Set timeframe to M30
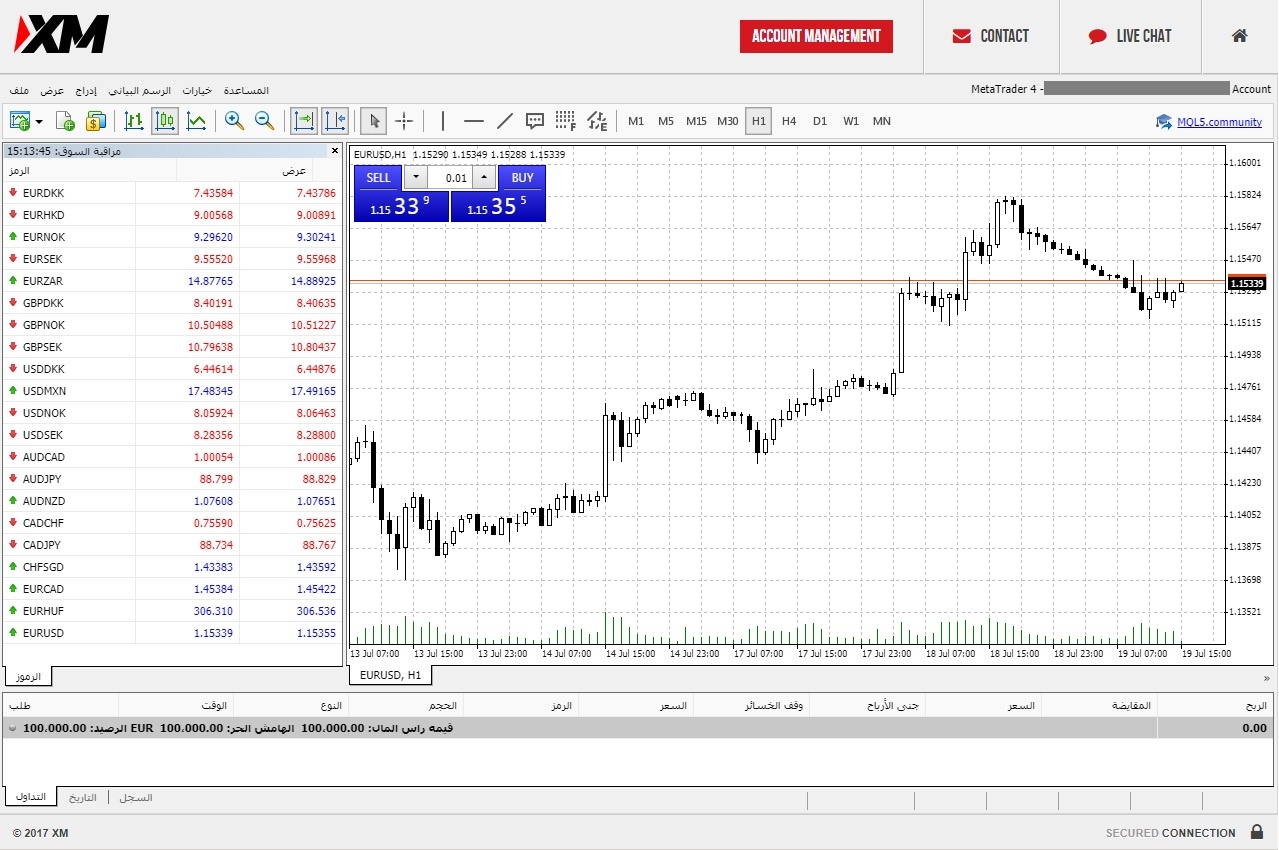The image size is (1279, 850). (728, 121)
